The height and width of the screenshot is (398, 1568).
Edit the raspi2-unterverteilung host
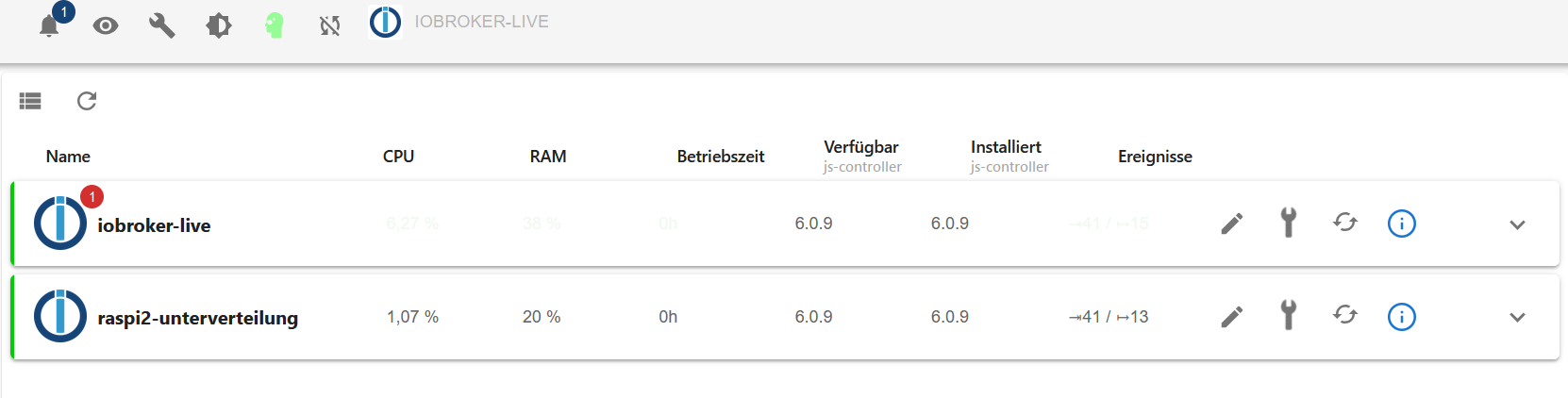tap(1232, 317)
